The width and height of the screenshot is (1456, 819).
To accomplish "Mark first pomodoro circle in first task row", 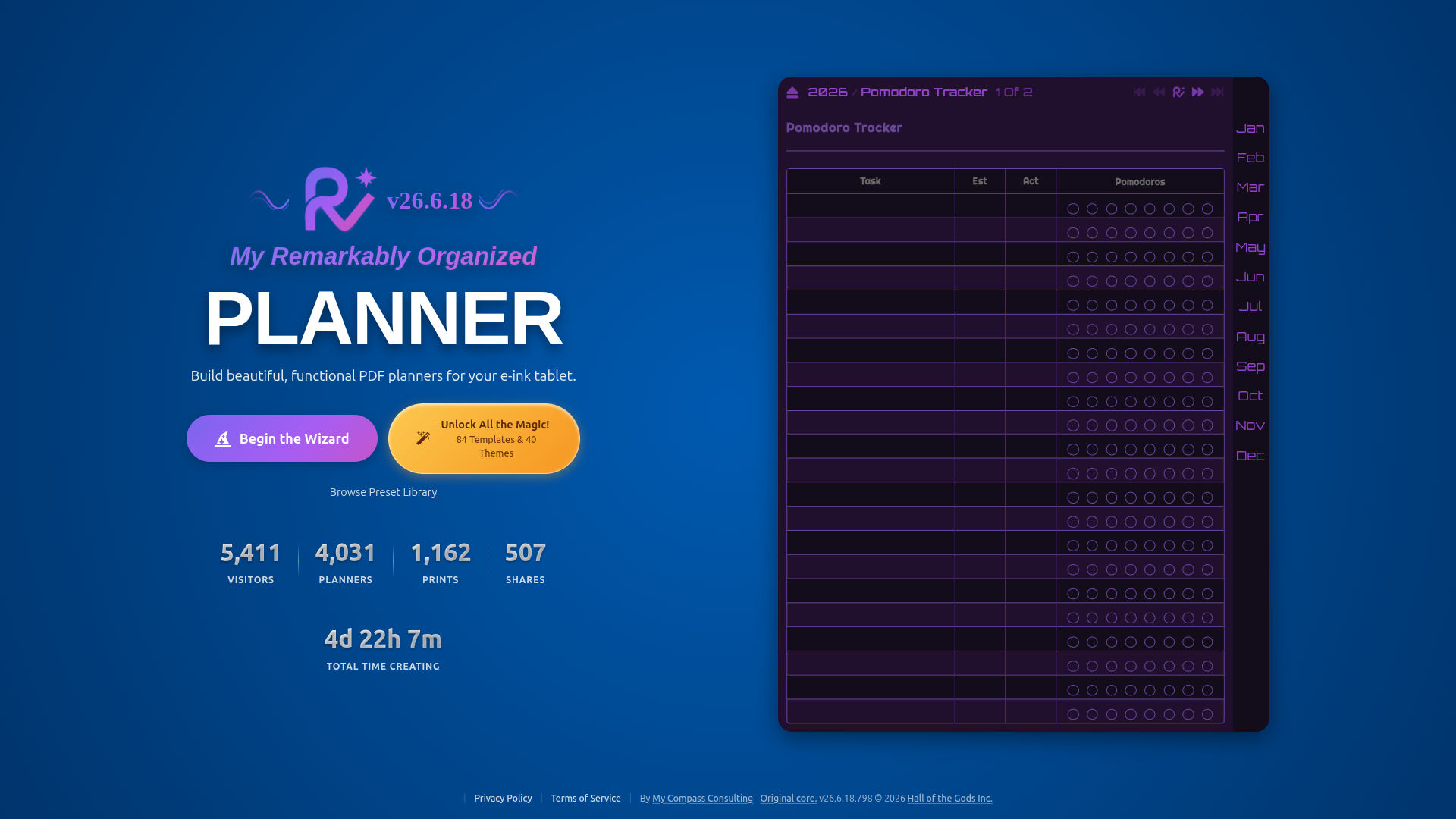I will [x=1073, y=209].
